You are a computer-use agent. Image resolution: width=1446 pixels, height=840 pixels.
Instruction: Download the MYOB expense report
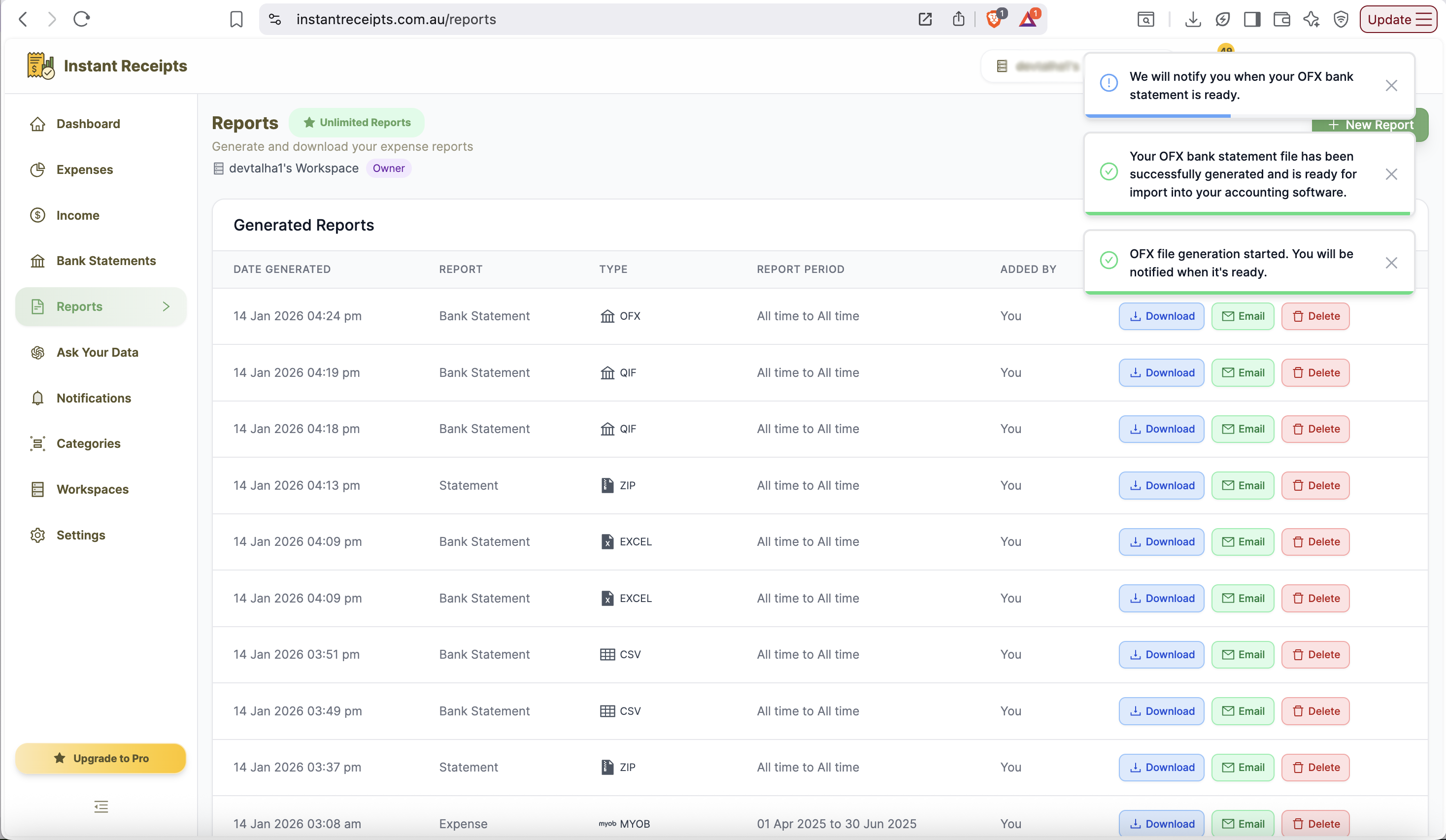pyautogui.click(x=1161, y=824)
